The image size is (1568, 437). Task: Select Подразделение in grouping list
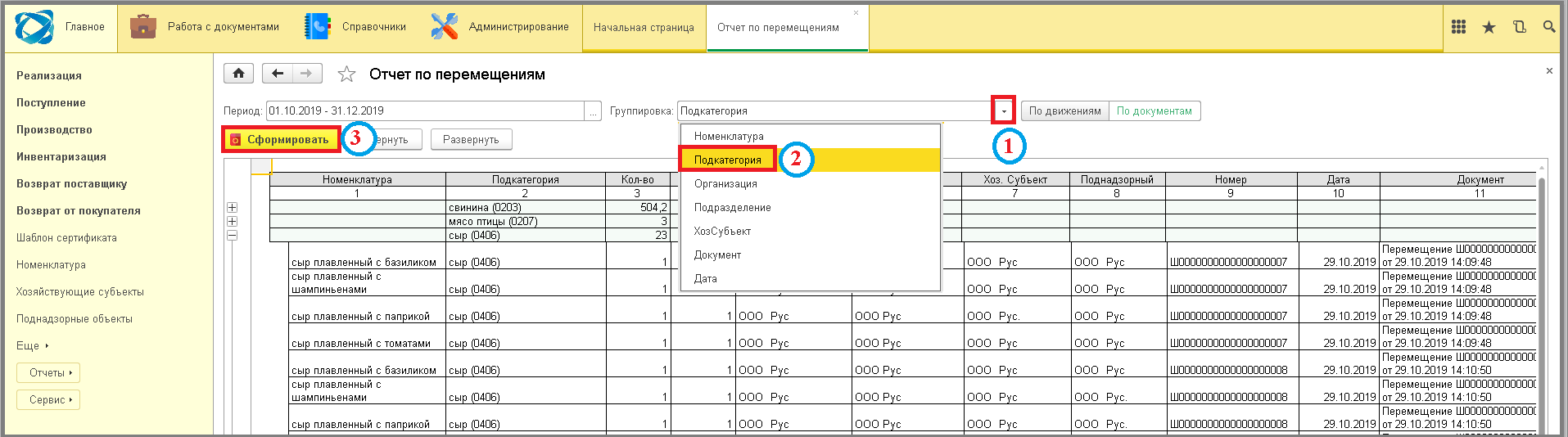[x=810, y=208]
